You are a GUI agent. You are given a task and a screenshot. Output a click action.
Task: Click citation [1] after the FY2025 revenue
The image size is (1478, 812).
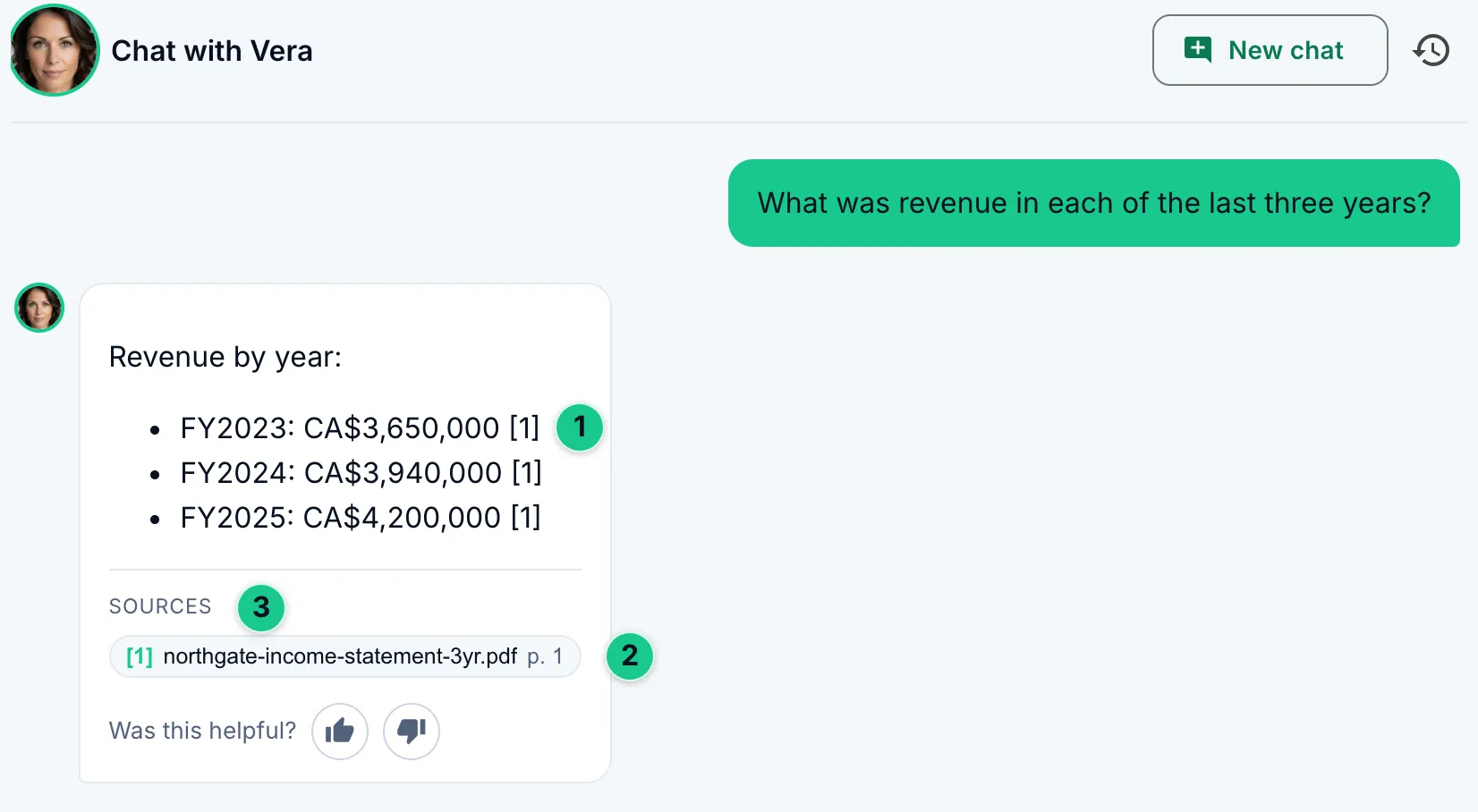pos(526,518)
